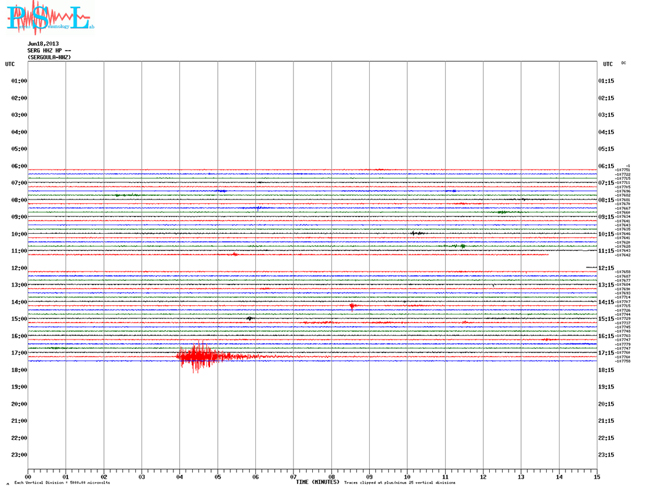Screen dimensions: 660x495
Task: Click the black spike on the 10:00 trace
Action: pos(416,233)
